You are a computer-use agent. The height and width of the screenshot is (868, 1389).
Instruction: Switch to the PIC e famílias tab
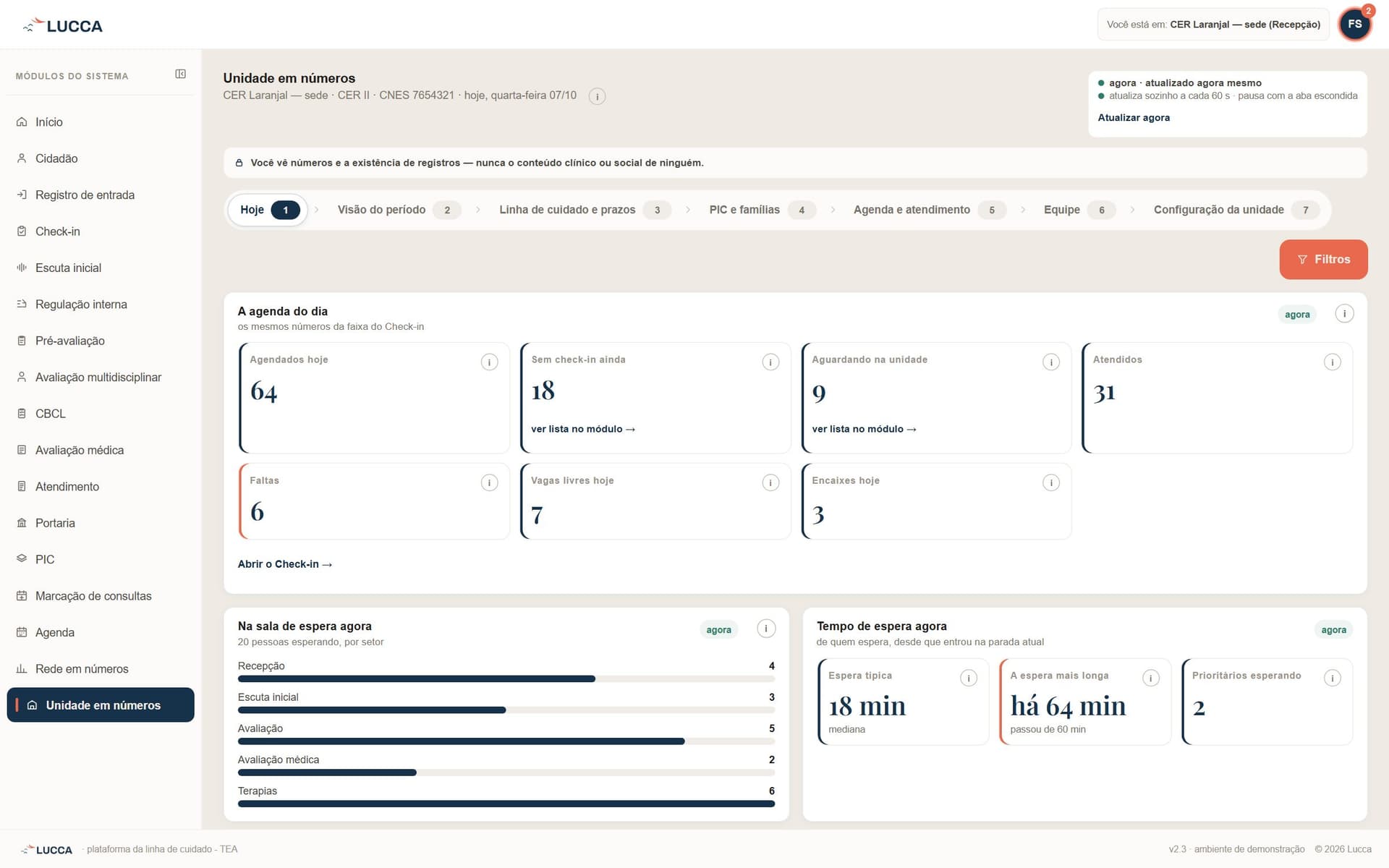762,210
